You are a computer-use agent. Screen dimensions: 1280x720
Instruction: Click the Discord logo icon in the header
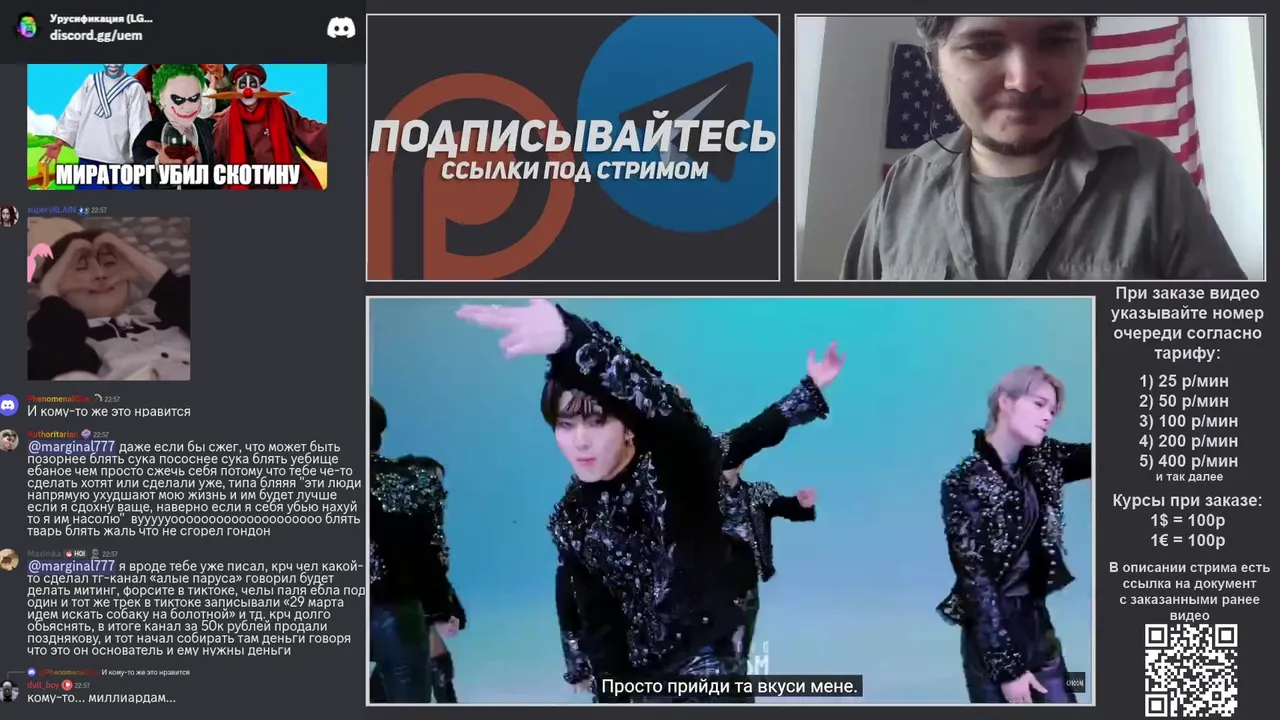click(341, 28)
